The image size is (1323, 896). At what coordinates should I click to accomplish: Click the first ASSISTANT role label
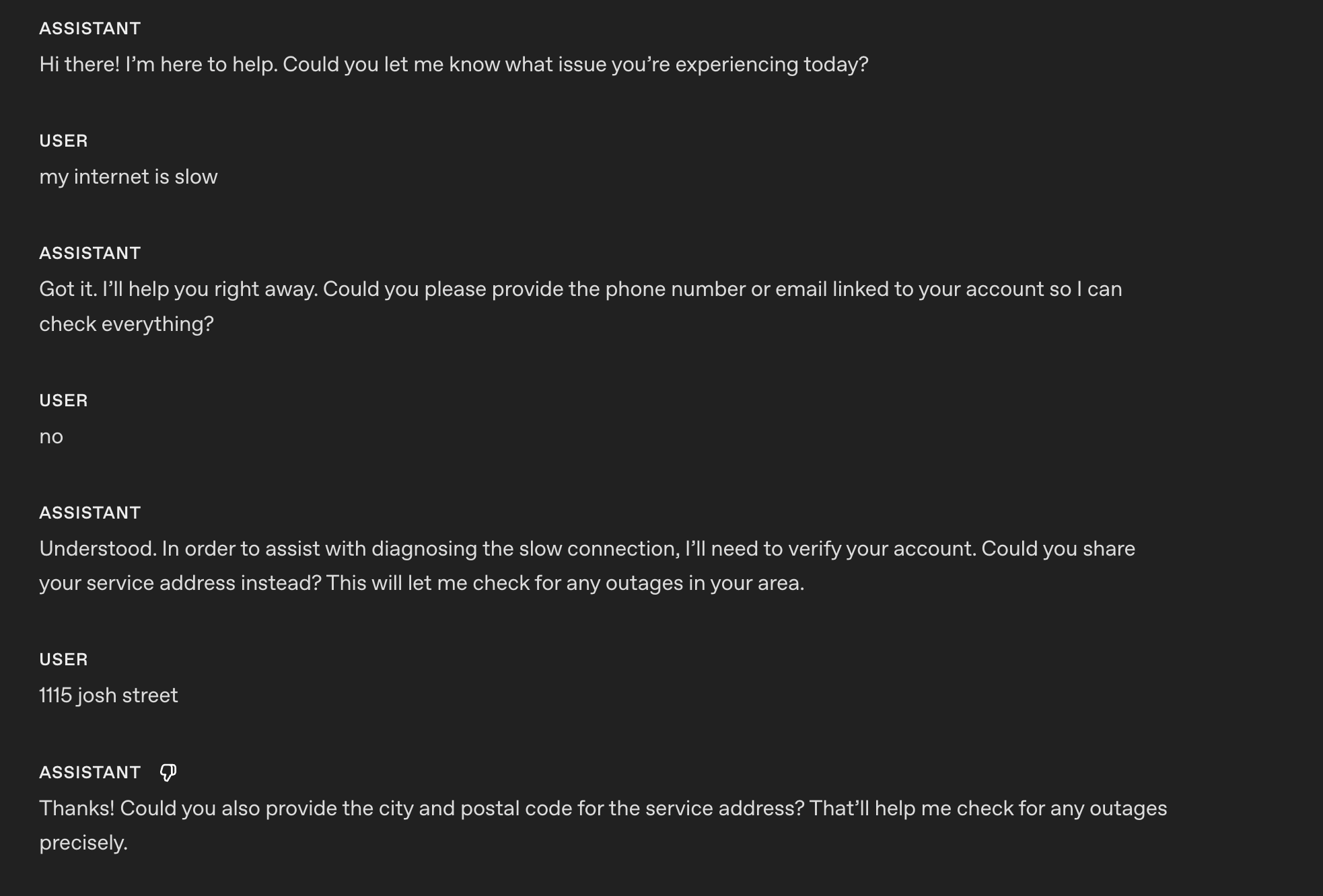click(90, 28)
